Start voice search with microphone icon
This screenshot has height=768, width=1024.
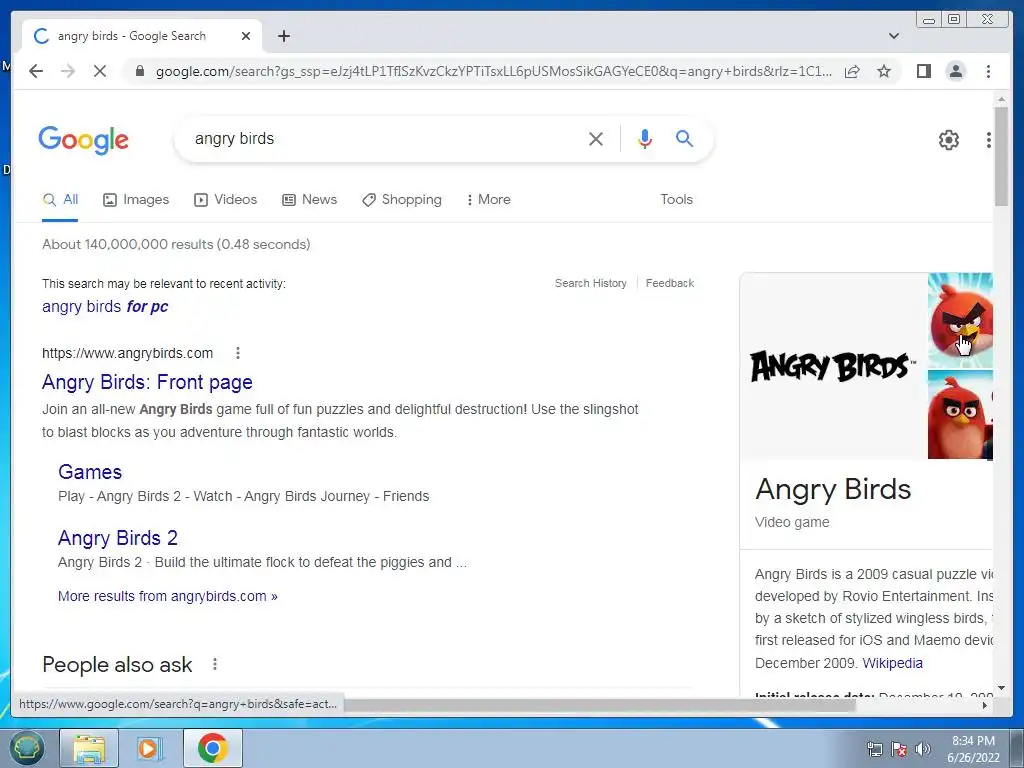pyautogui.click(x=645, y=138)
